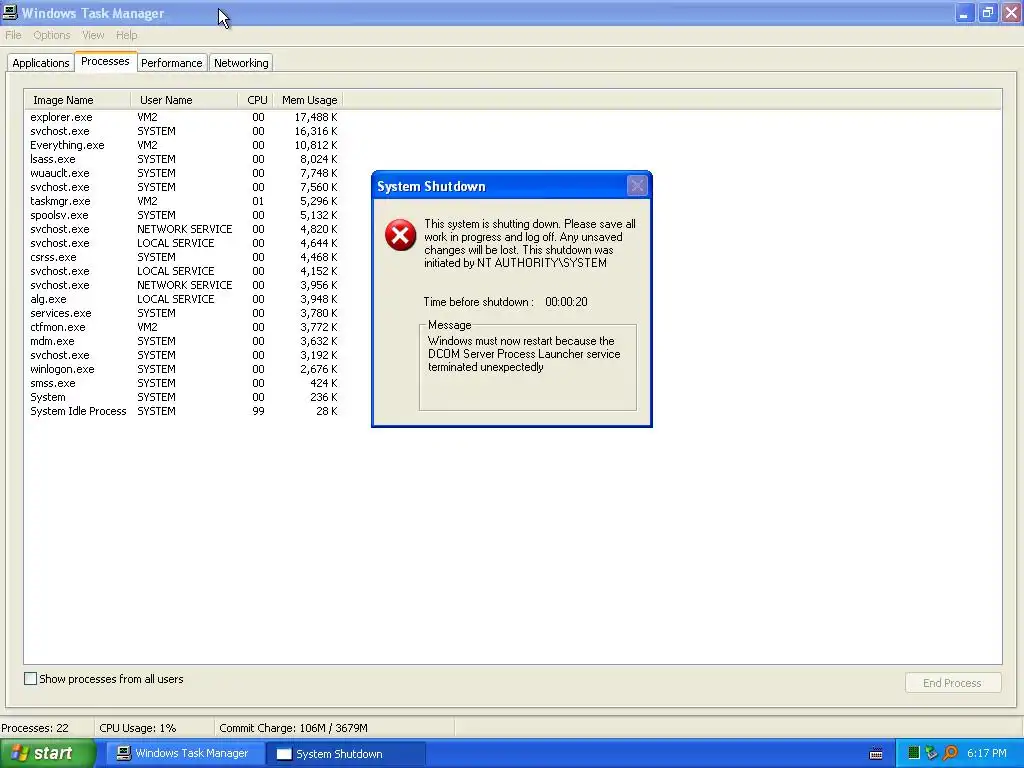Screen dimensions: 1024x768
Task: Restore down the Task Manager window
Action: coord(987,12)
